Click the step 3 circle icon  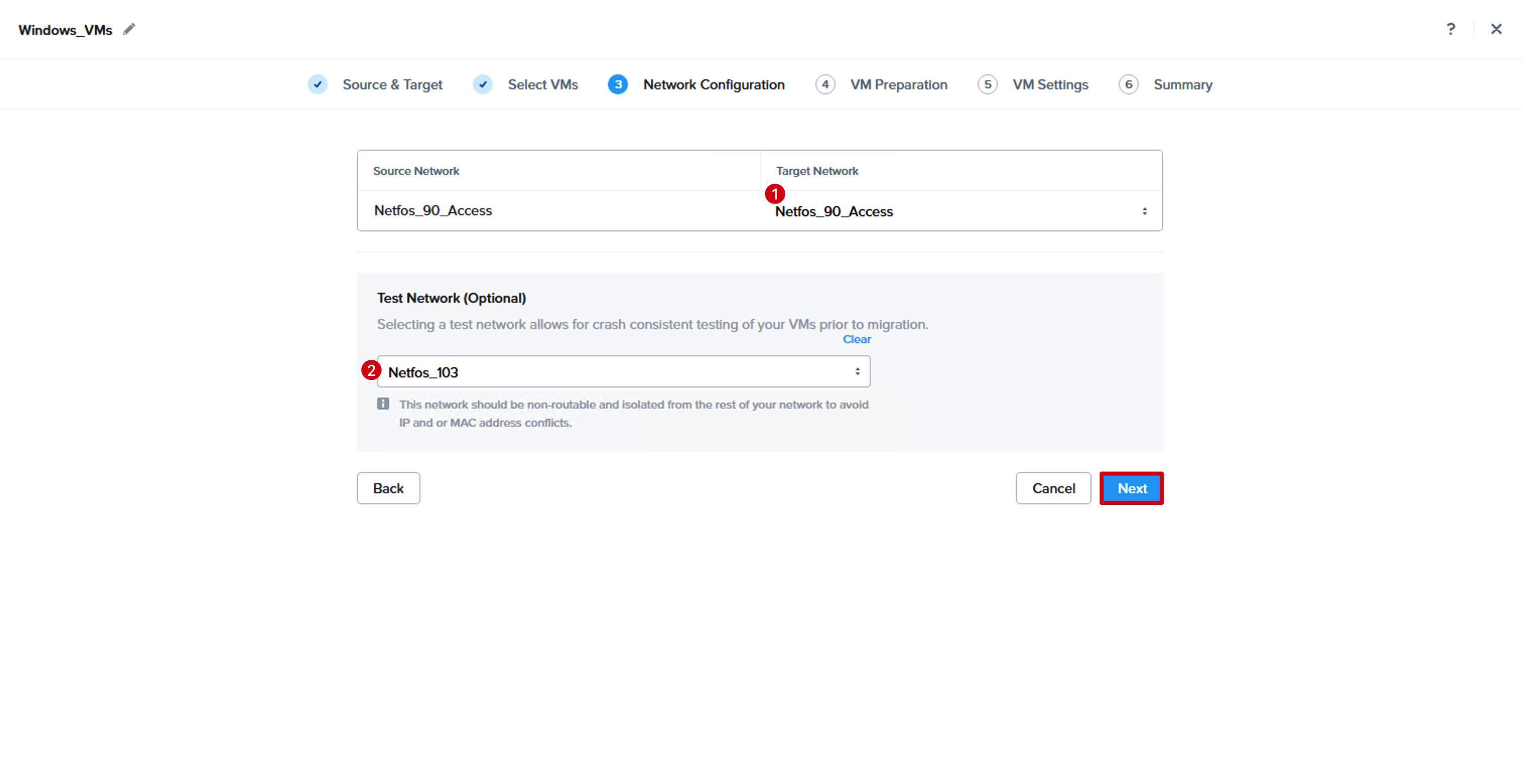[618, 85]
